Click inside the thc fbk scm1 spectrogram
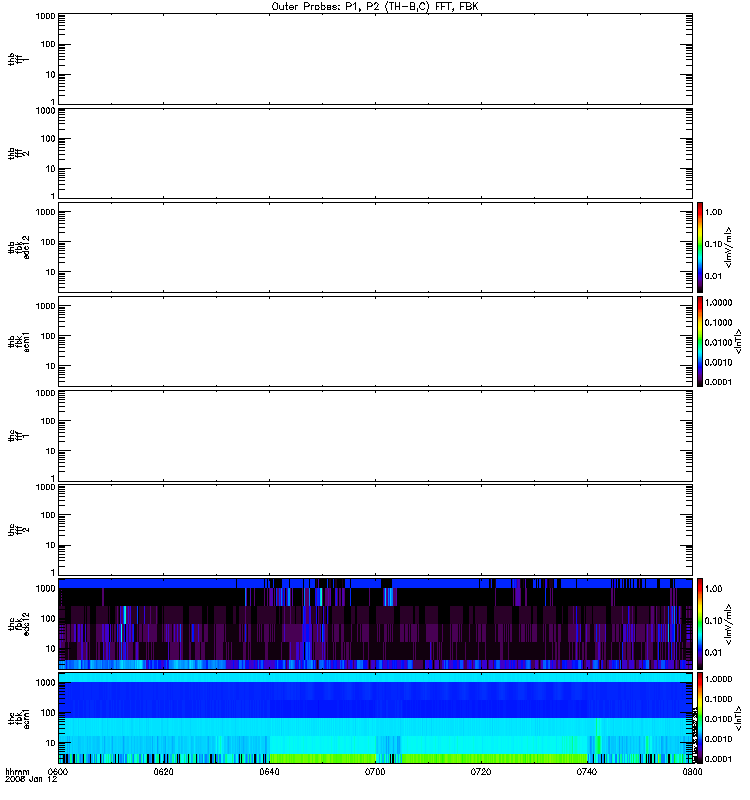Image resolution: width=750 pixels, height=800 pixels. coord(375,718)
